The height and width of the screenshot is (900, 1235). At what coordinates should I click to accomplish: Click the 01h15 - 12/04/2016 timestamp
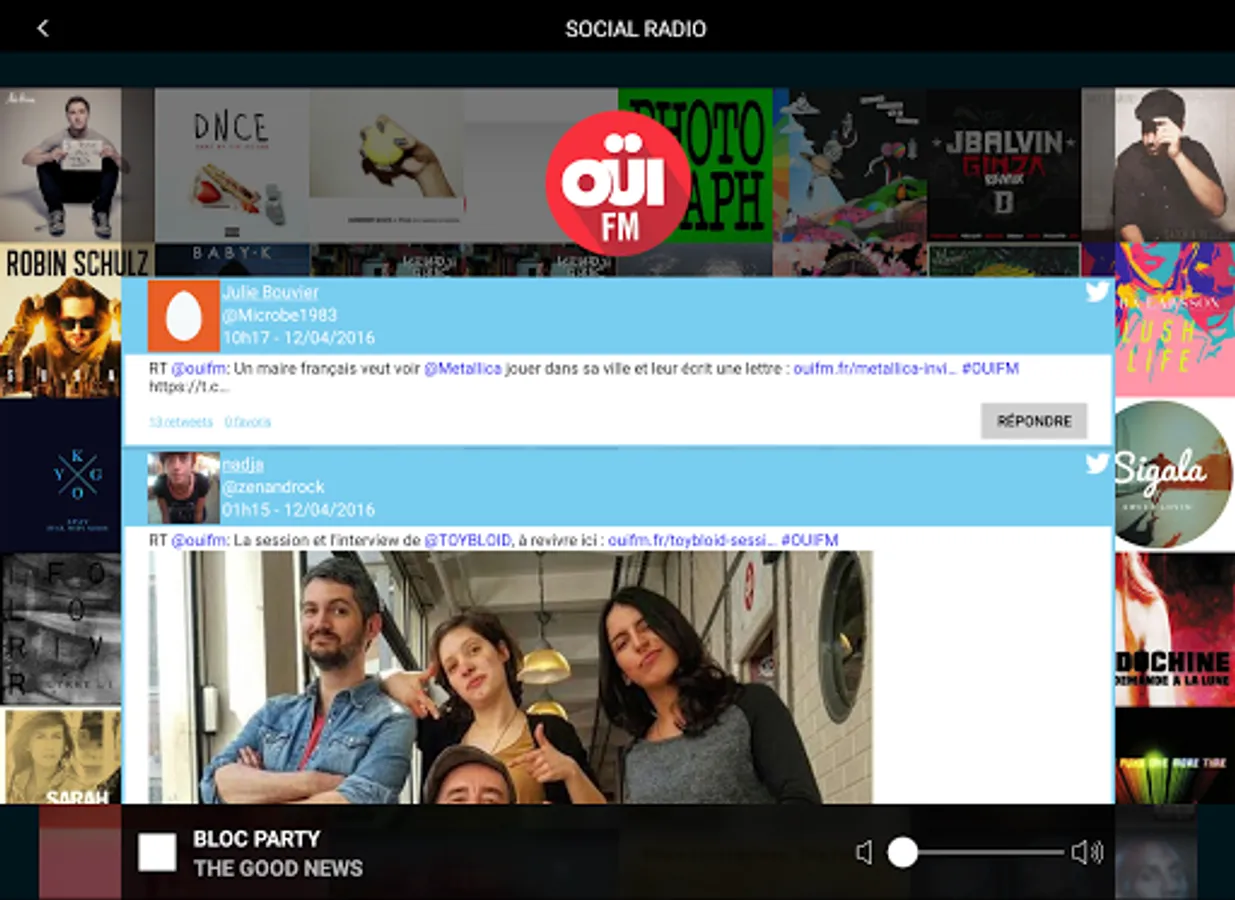298,510
